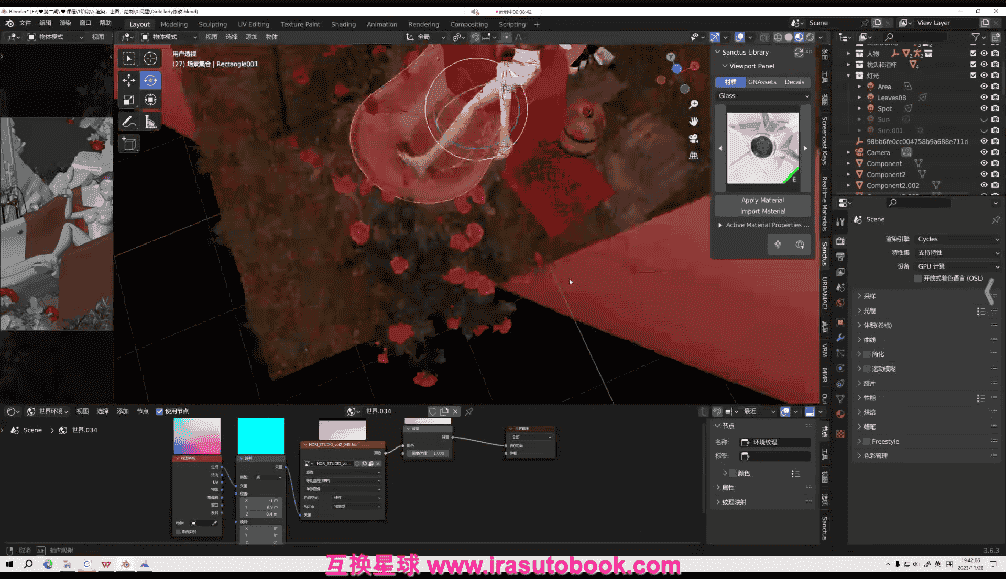Click the Blender logo menu icon
The width and height of the screenshot is (1006, 579).
(10, 24)
